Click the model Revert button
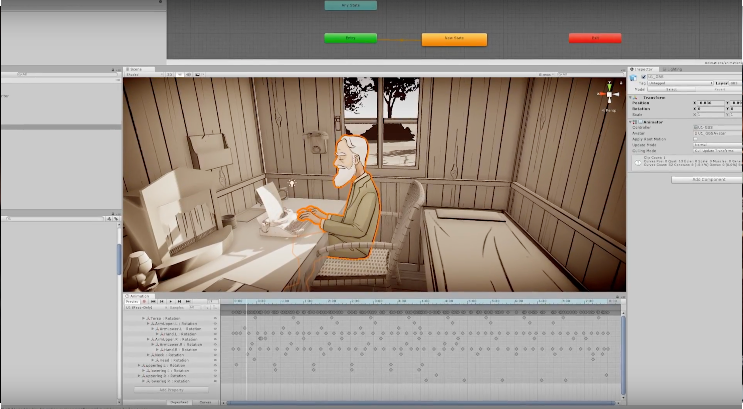 pos(719,89)
